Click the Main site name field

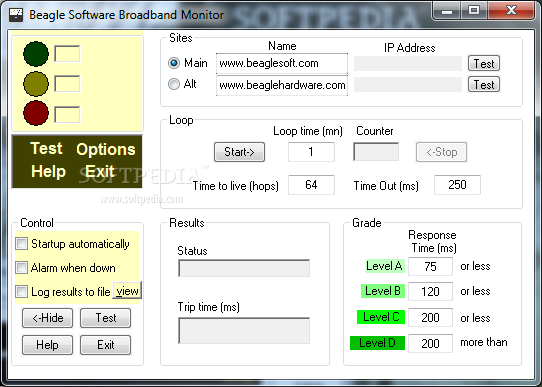[x=282, y=63]
